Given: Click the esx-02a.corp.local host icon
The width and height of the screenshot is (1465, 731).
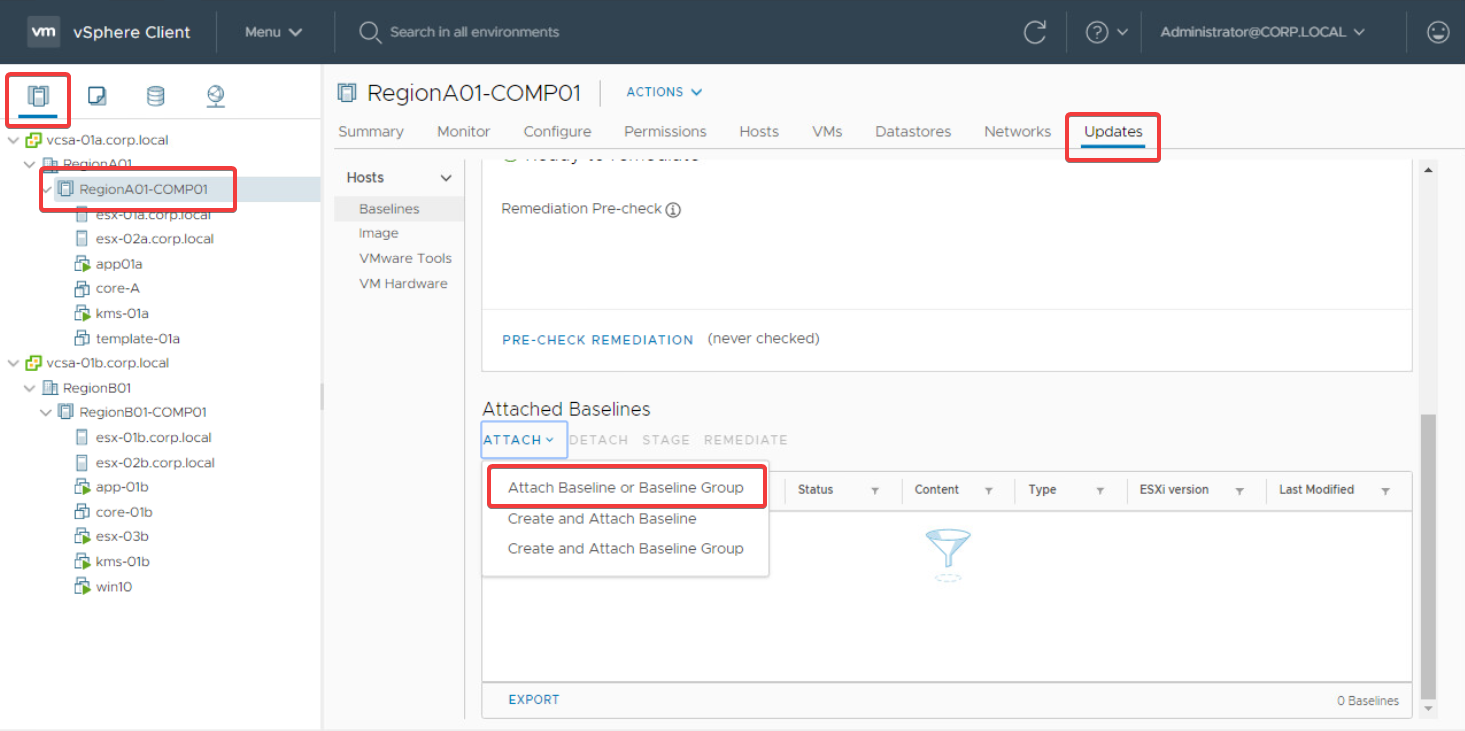Looking at the screenshot, I should point(82,239).
